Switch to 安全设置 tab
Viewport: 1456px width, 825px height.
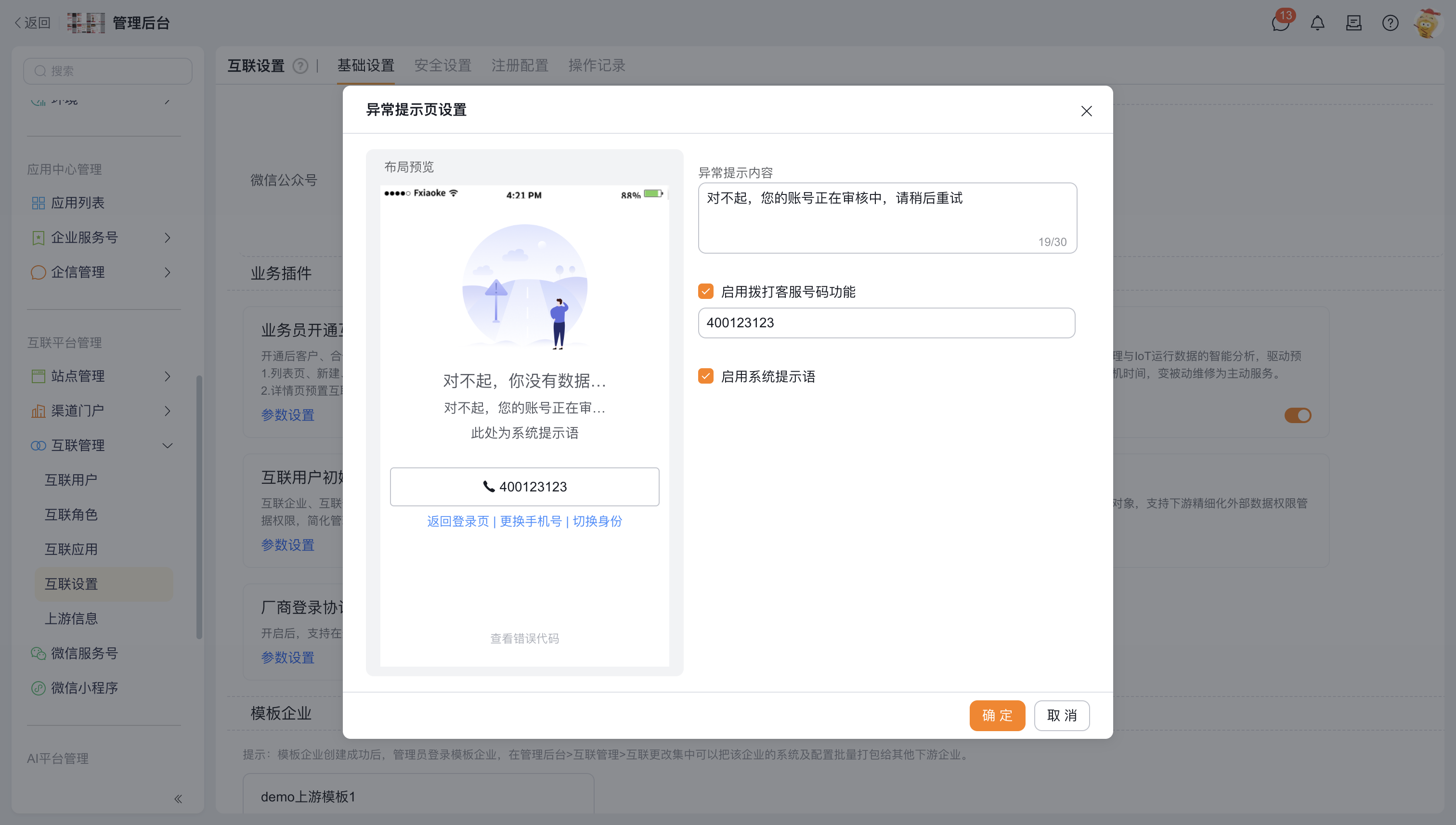click(442, 66)
